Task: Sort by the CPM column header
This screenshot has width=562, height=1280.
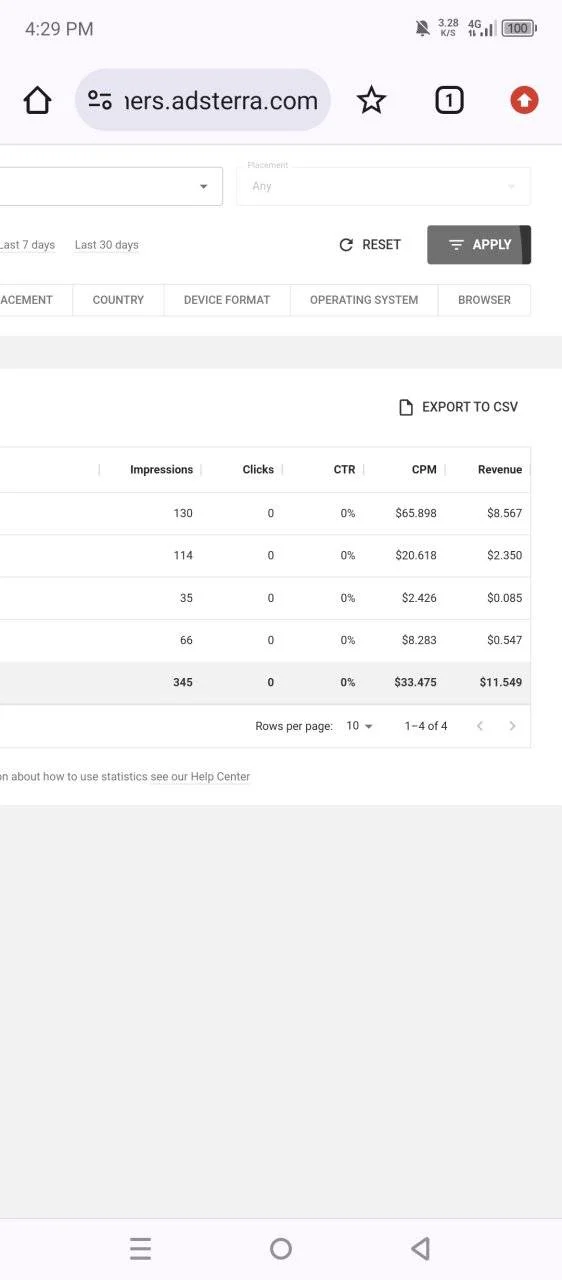Action: click(x=424, y=470)
